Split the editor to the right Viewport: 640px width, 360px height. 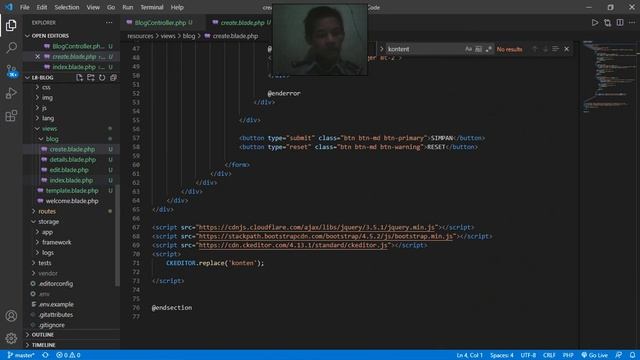click(620, 23)
